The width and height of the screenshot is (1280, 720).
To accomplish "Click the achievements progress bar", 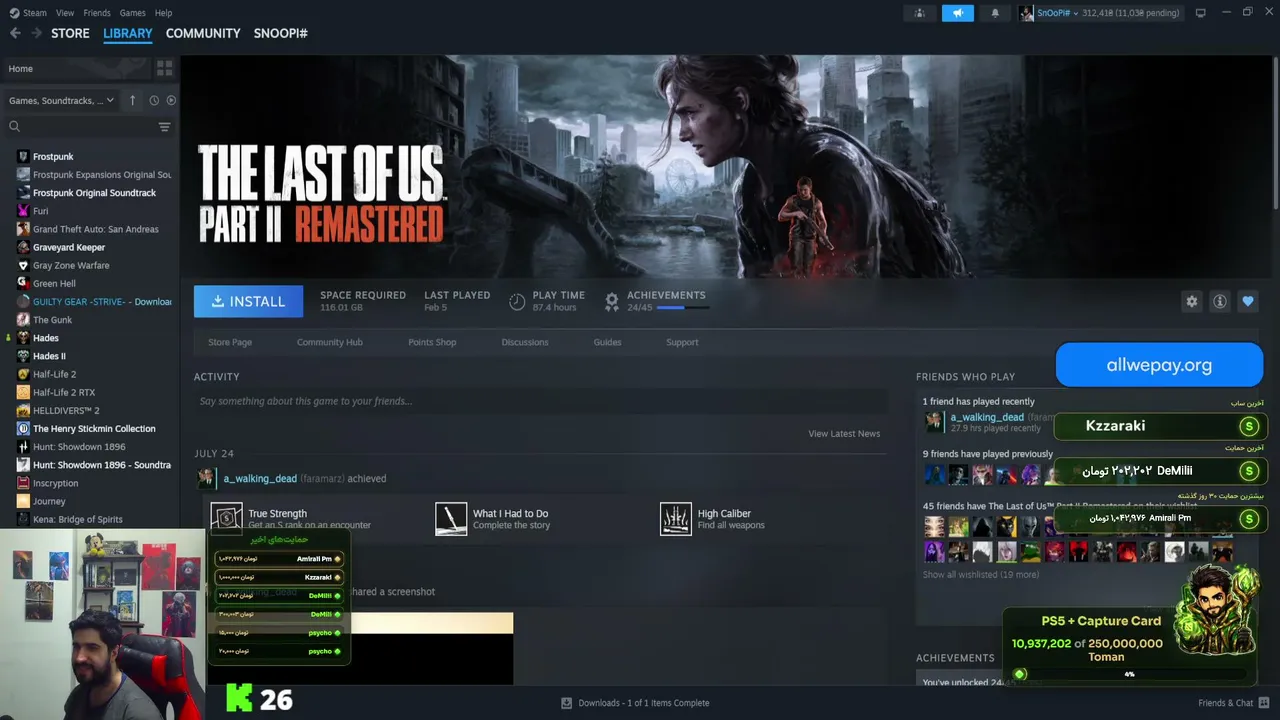I will pyautogui.click(x=683, y=308).
